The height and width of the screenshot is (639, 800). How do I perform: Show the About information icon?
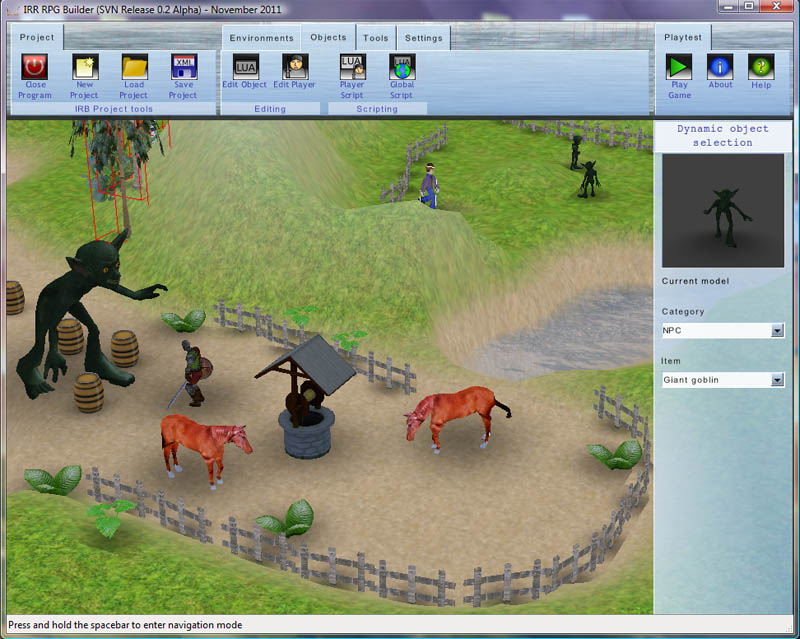(x=720, y=67)
